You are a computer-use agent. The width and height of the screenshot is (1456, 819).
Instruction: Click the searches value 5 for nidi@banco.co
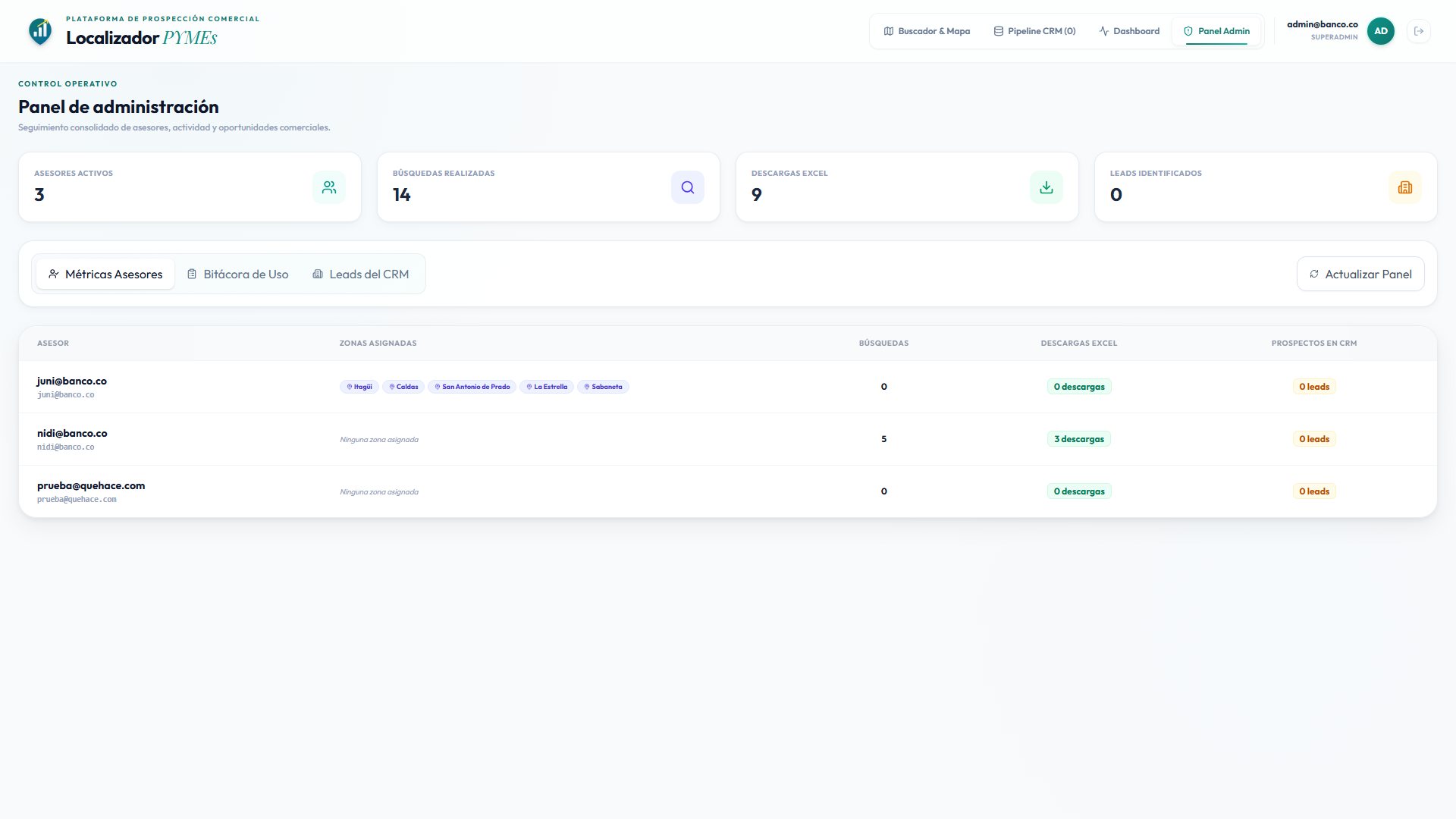click(x=883, y=439)
